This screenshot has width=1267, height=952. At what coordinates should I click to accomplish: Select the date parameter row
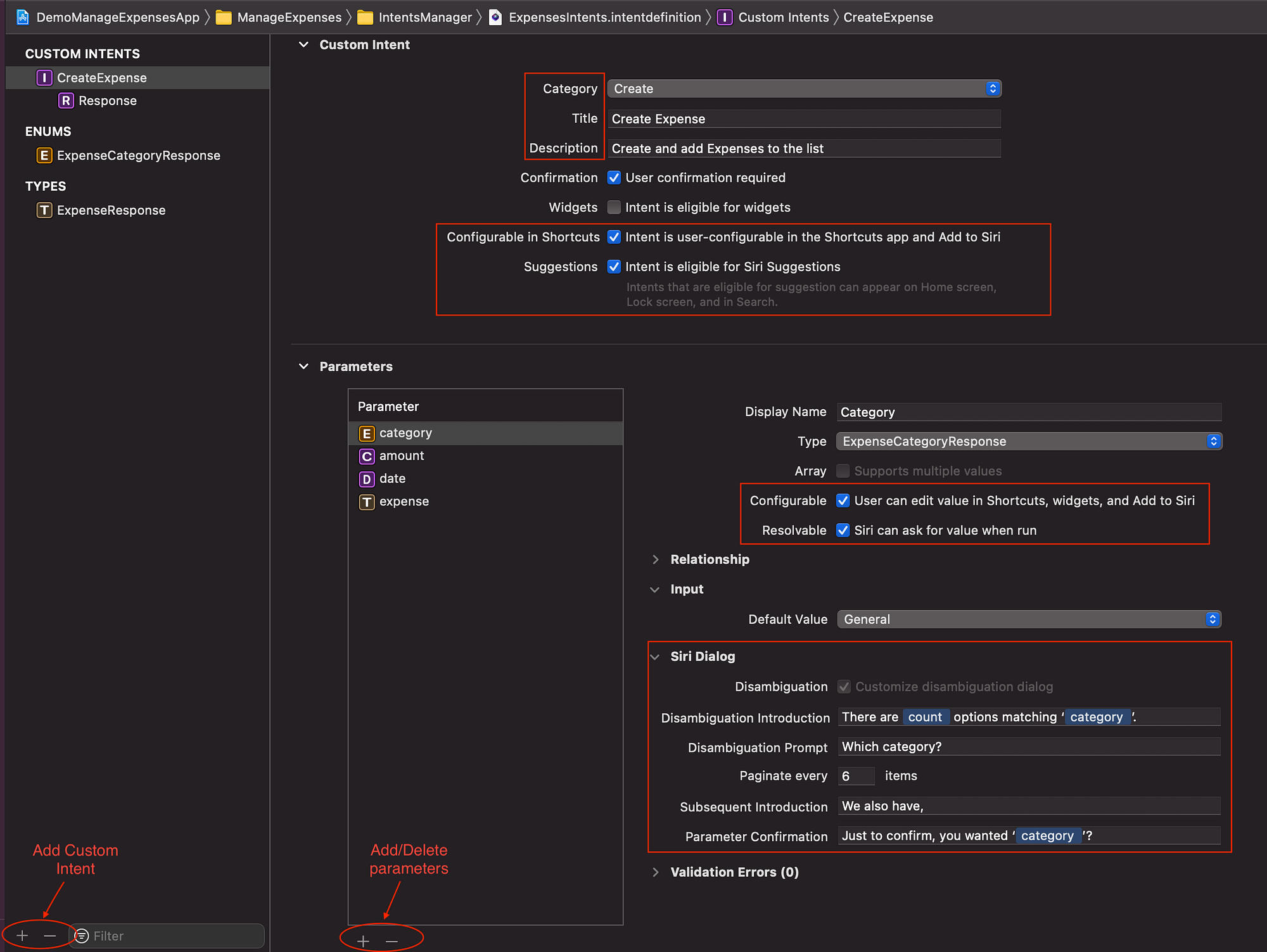click(393, 479)
